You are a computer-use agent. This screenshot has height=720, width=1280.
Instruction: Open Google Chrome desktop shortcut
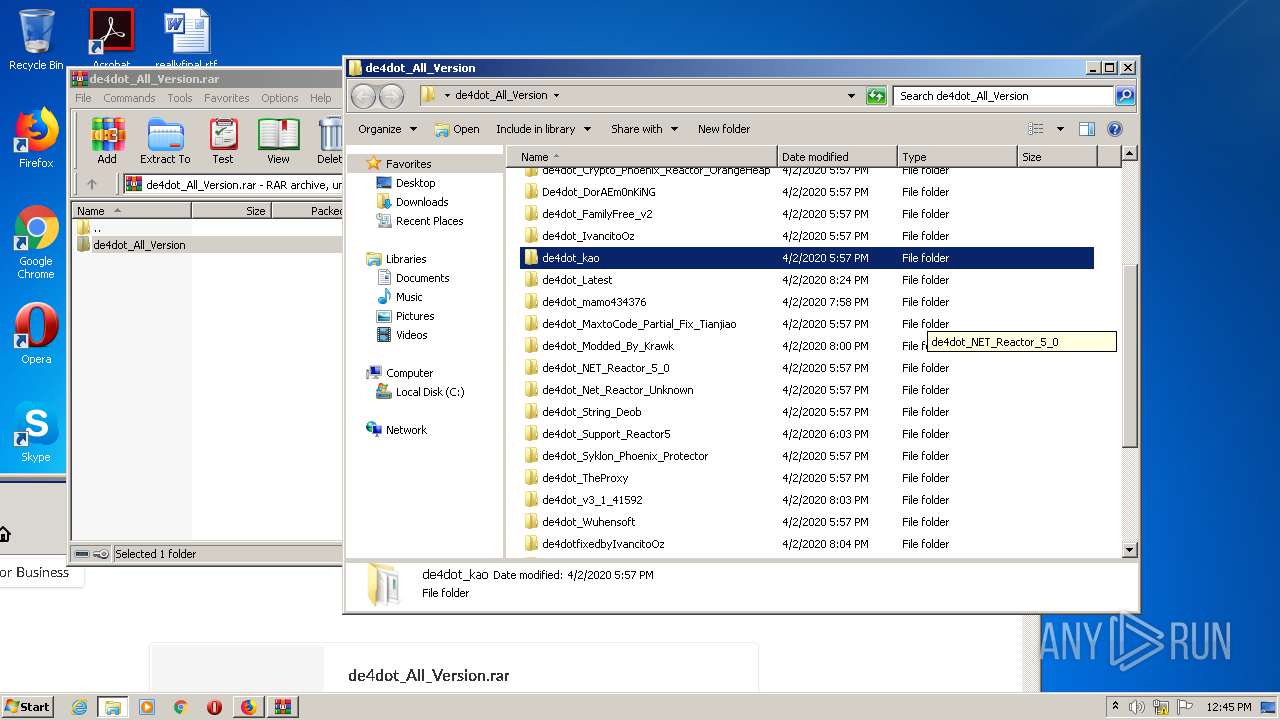click(36, 243)
